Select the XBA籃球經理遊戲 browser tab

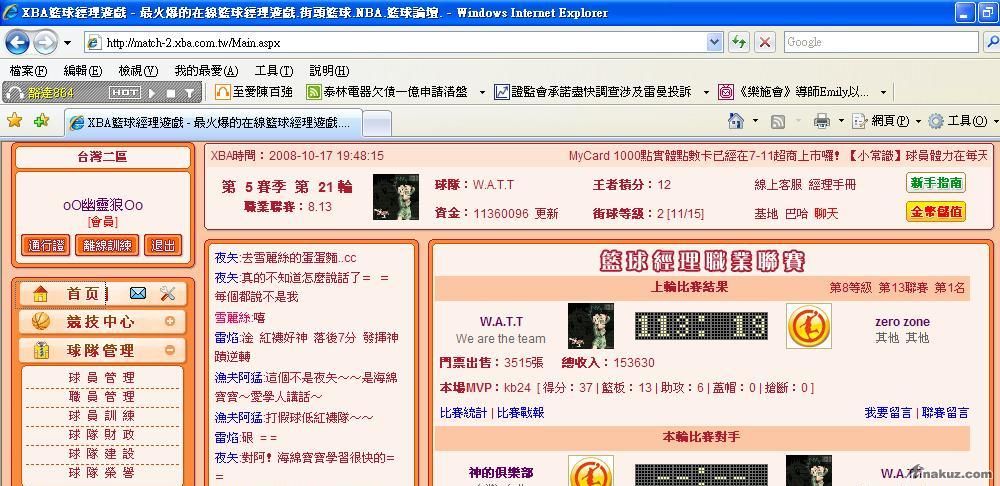(214, 122)
